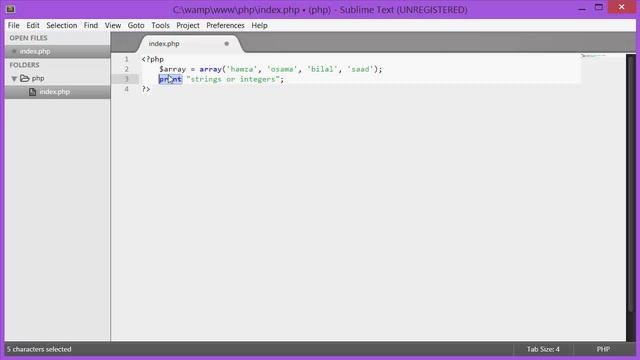
Task: Click line number 4 in gutter
Action: (x=127, y=89)
